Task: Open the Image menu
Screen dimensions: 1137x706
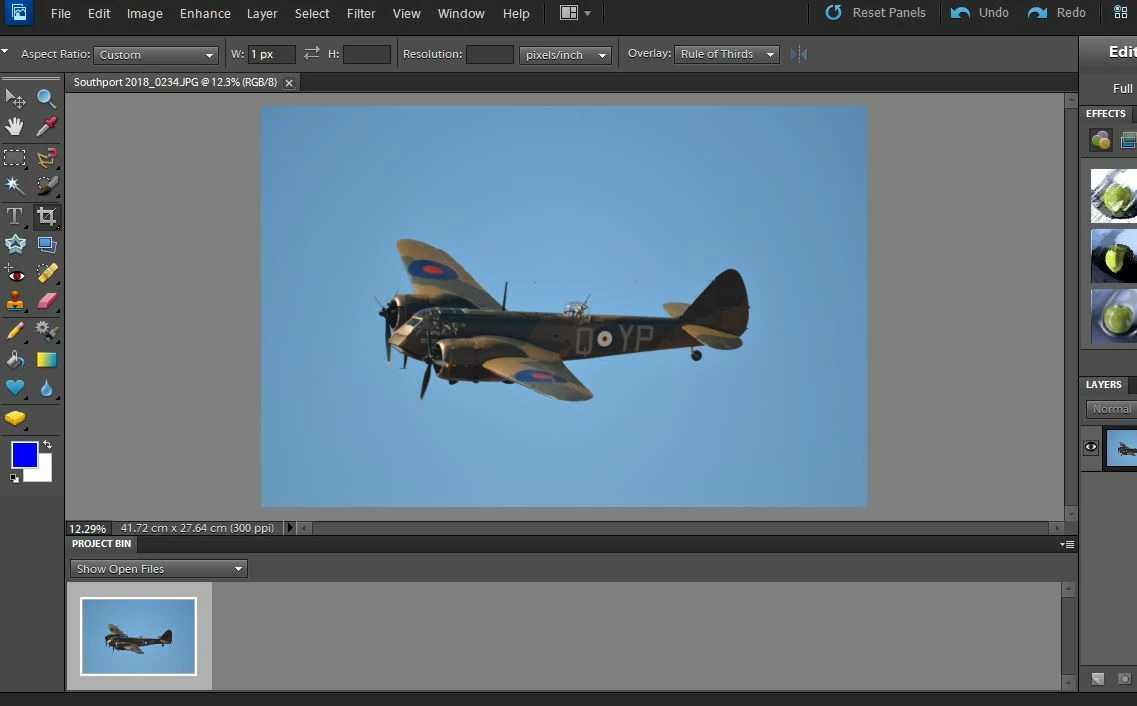Action: (x=145, y=14)
